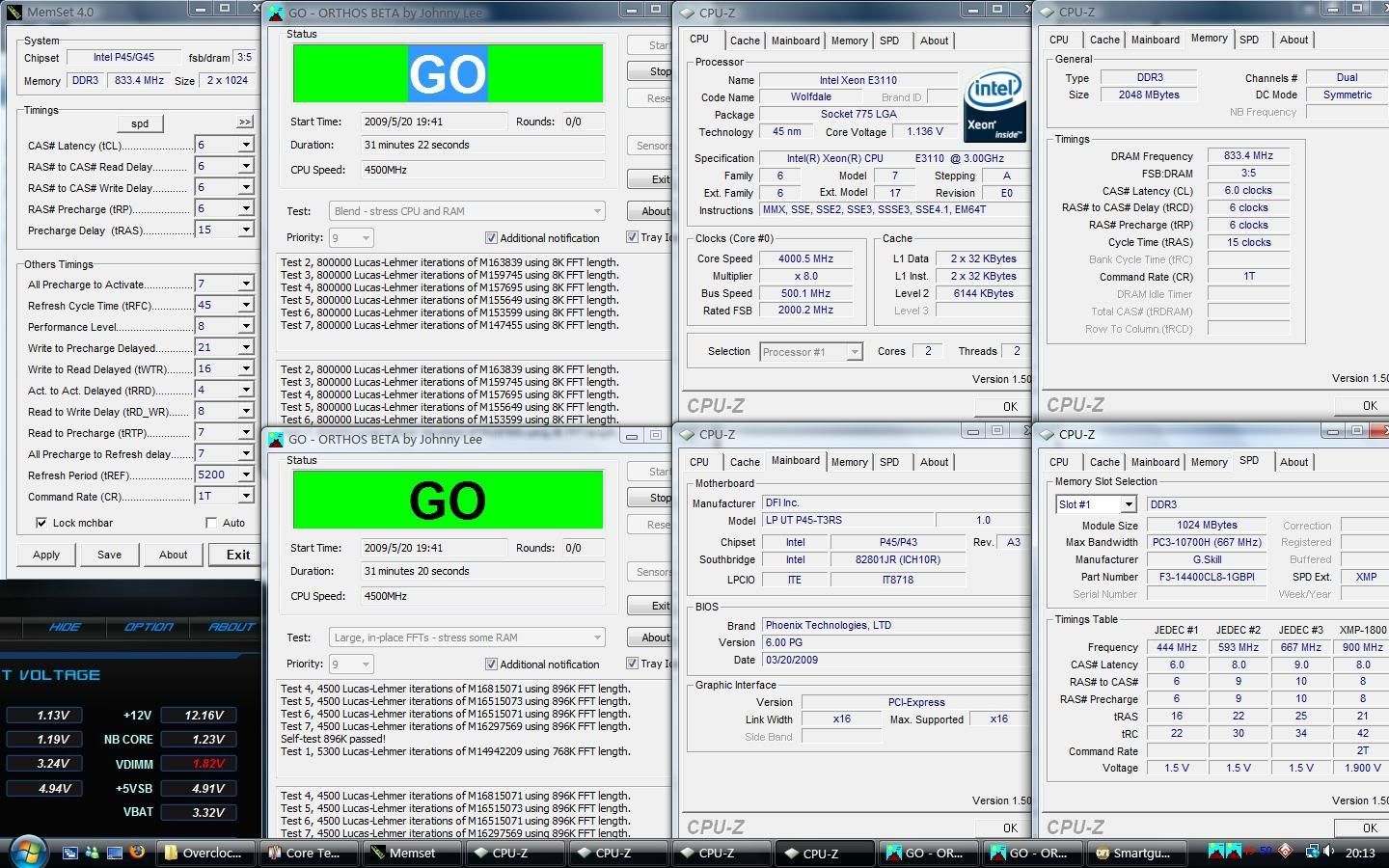This screenshot has width=1389, height=868.
Task: Toggle Tray Icon checkbox in bottom ORTHOS window
Action: [x=632, y=664]
